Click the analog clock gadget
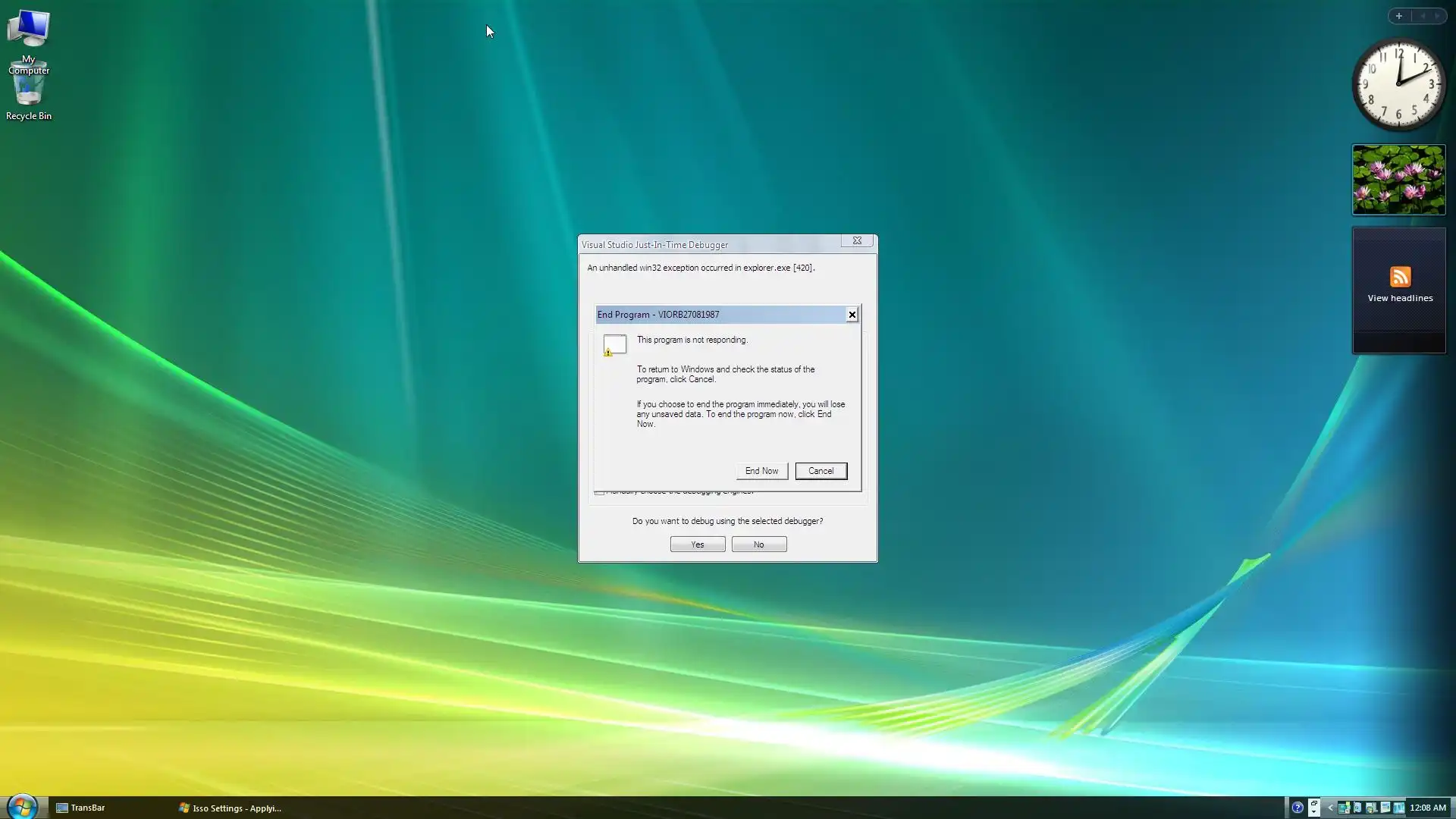Viewport: 1456px width, 819px height. tap(1399, 84)
